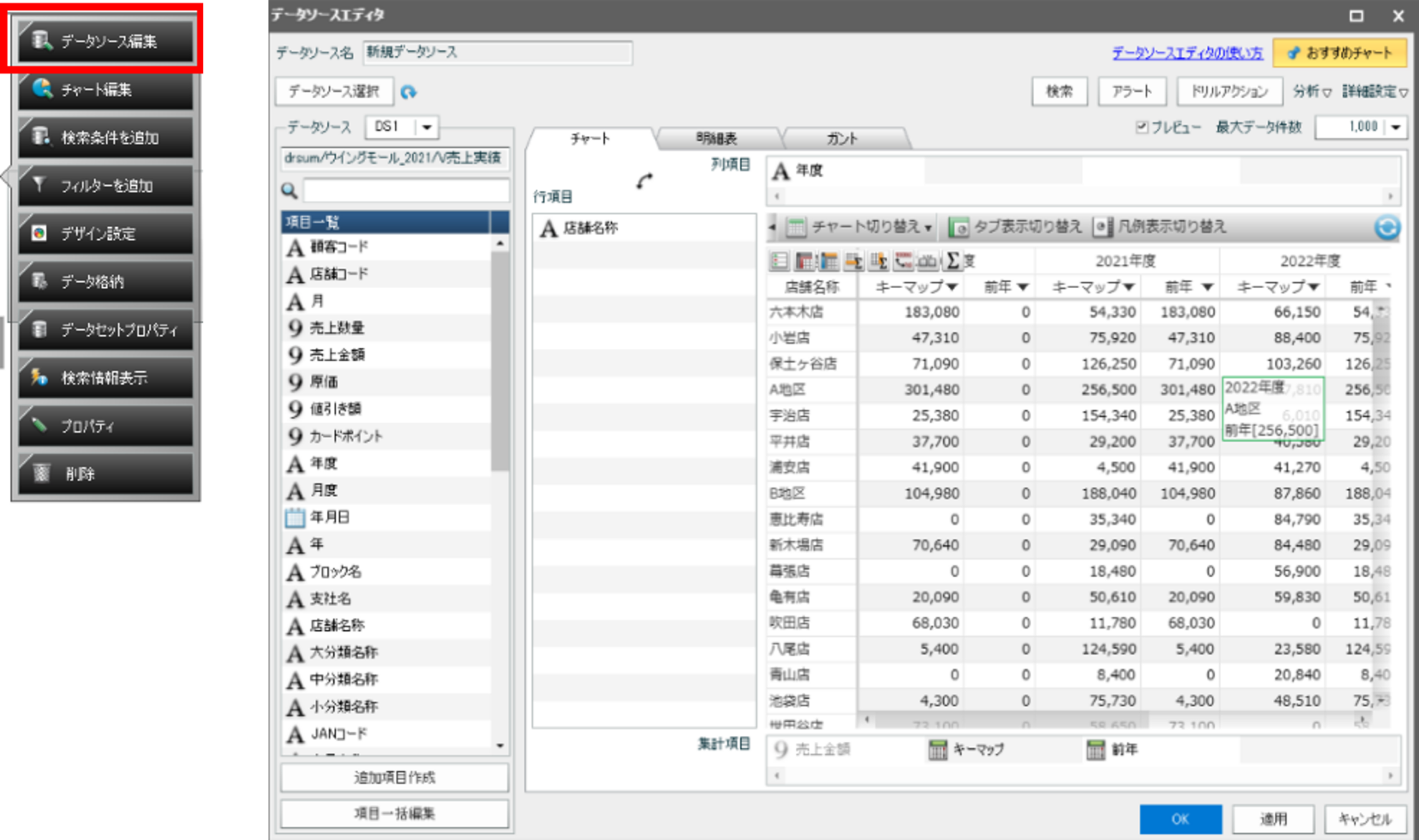Expand the 詳細設定 menu

[x=1374, y=92]
